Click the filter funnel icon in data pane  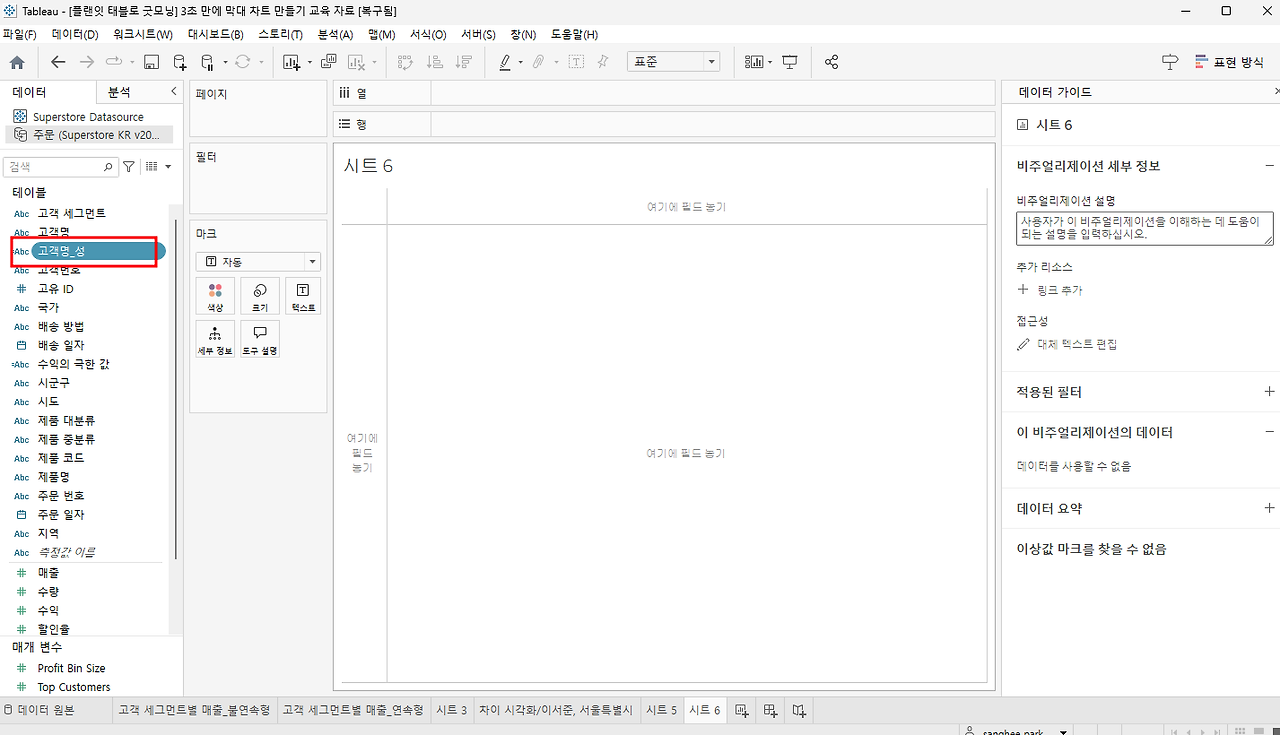(x=129, y=167)
